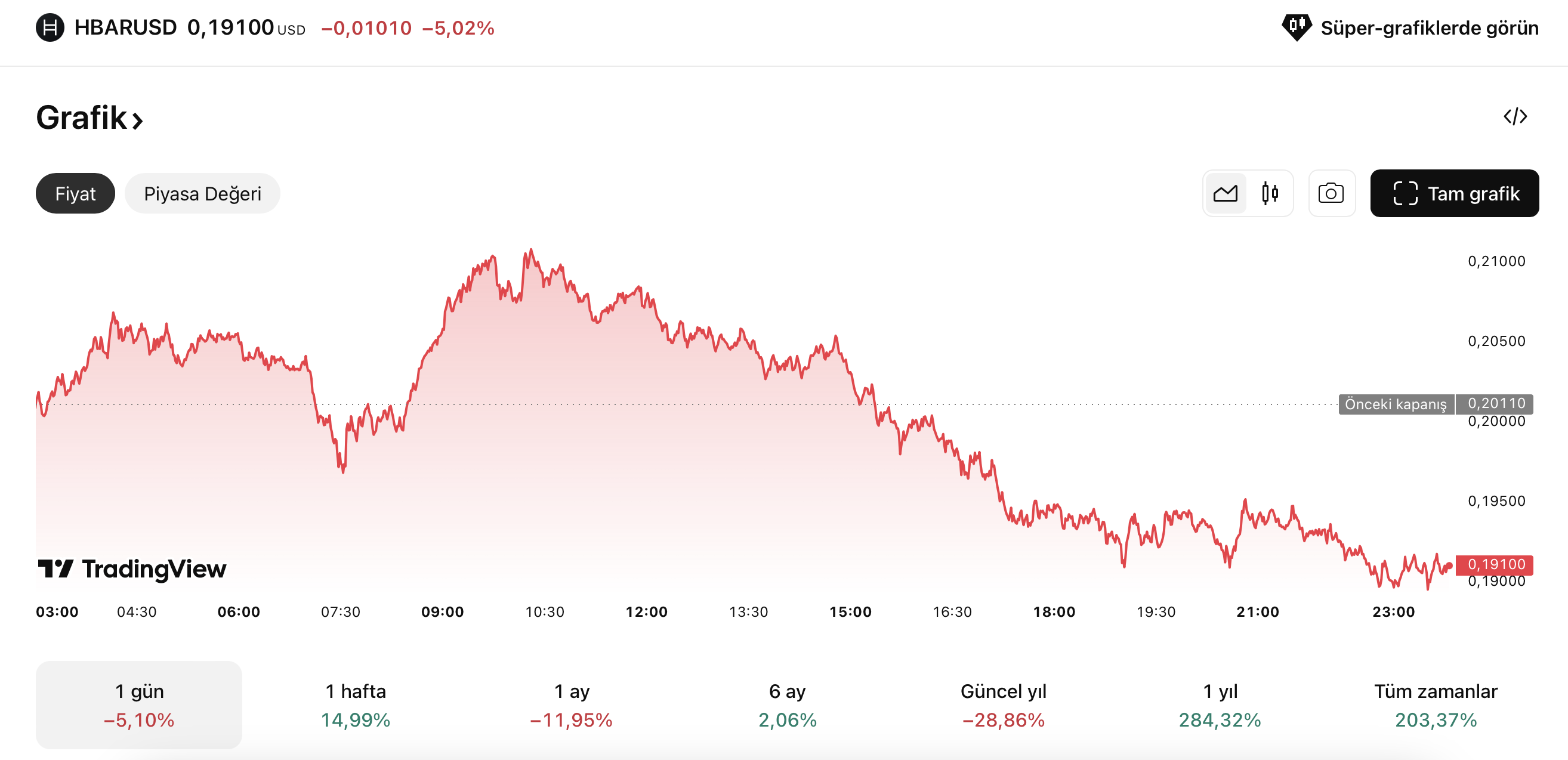Open the embed code icon
1568x760 pixels.
point(1515,116)
